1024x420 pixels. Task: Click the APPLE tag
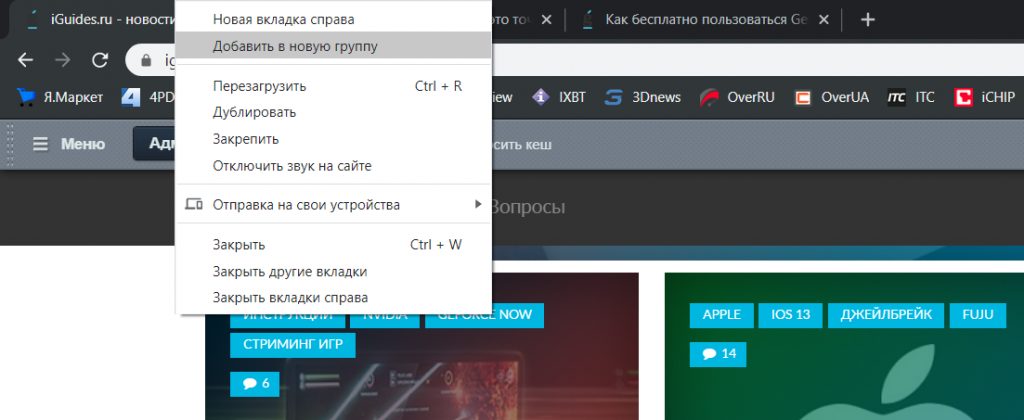[x=722, y=315]
